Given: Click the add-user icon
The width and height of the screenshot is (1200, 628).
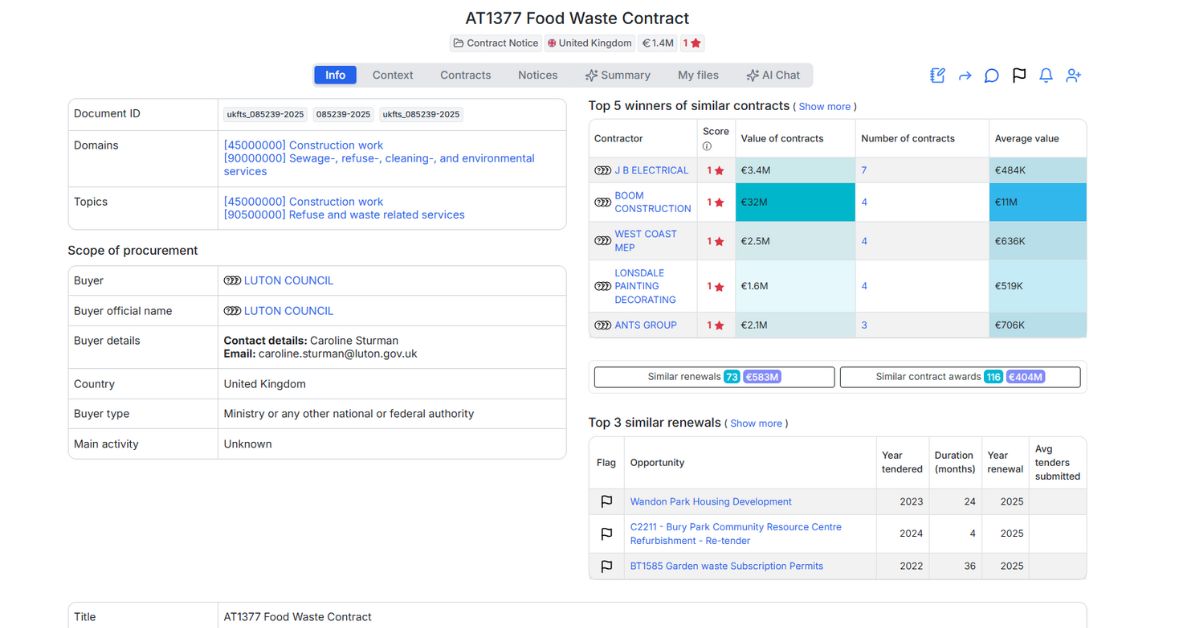Looking at the screenshot, I should point(1073,75).
